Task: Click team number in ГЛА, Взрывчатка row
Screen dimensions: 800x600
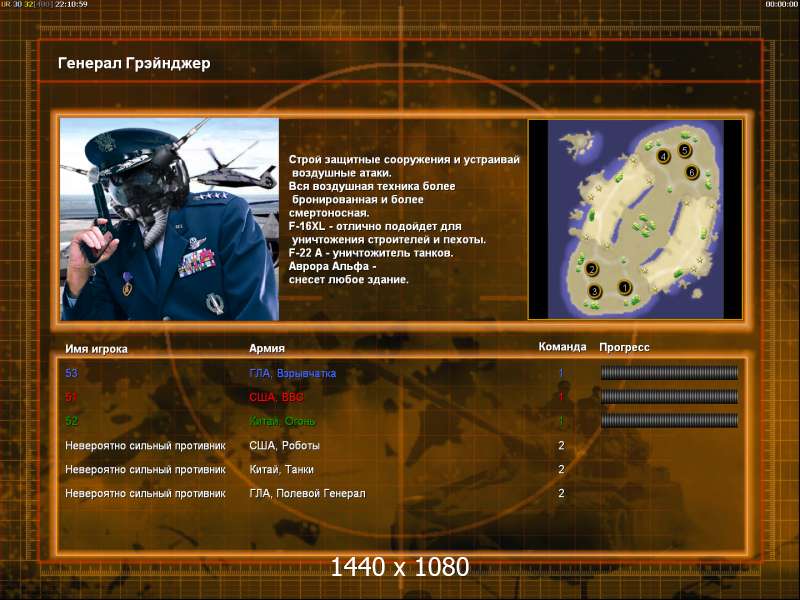Action: pyautogui.click(x=561, y=372)
